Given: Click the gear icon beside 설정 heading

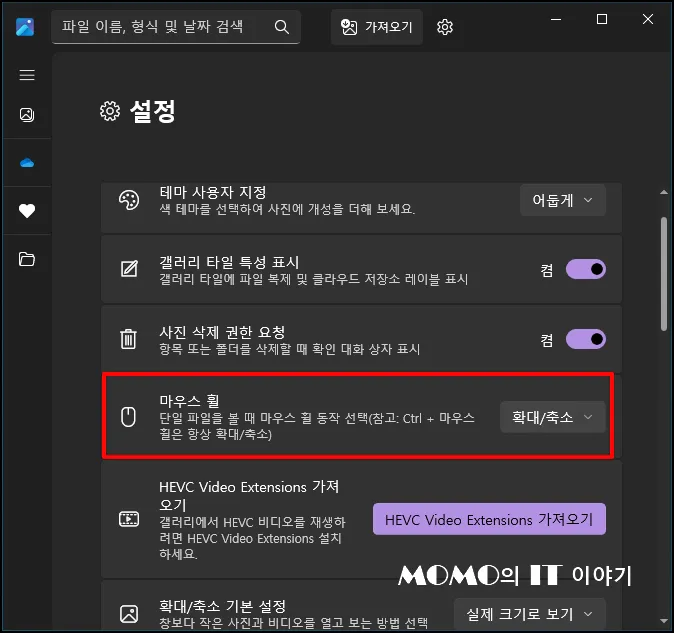Looking at the screenshot, I should pos(110,111).
